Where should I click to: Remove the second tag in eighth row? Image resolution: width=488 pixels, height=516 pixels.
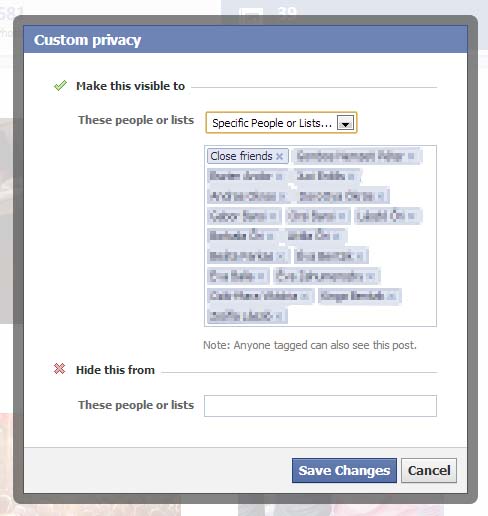pos(392,296)
